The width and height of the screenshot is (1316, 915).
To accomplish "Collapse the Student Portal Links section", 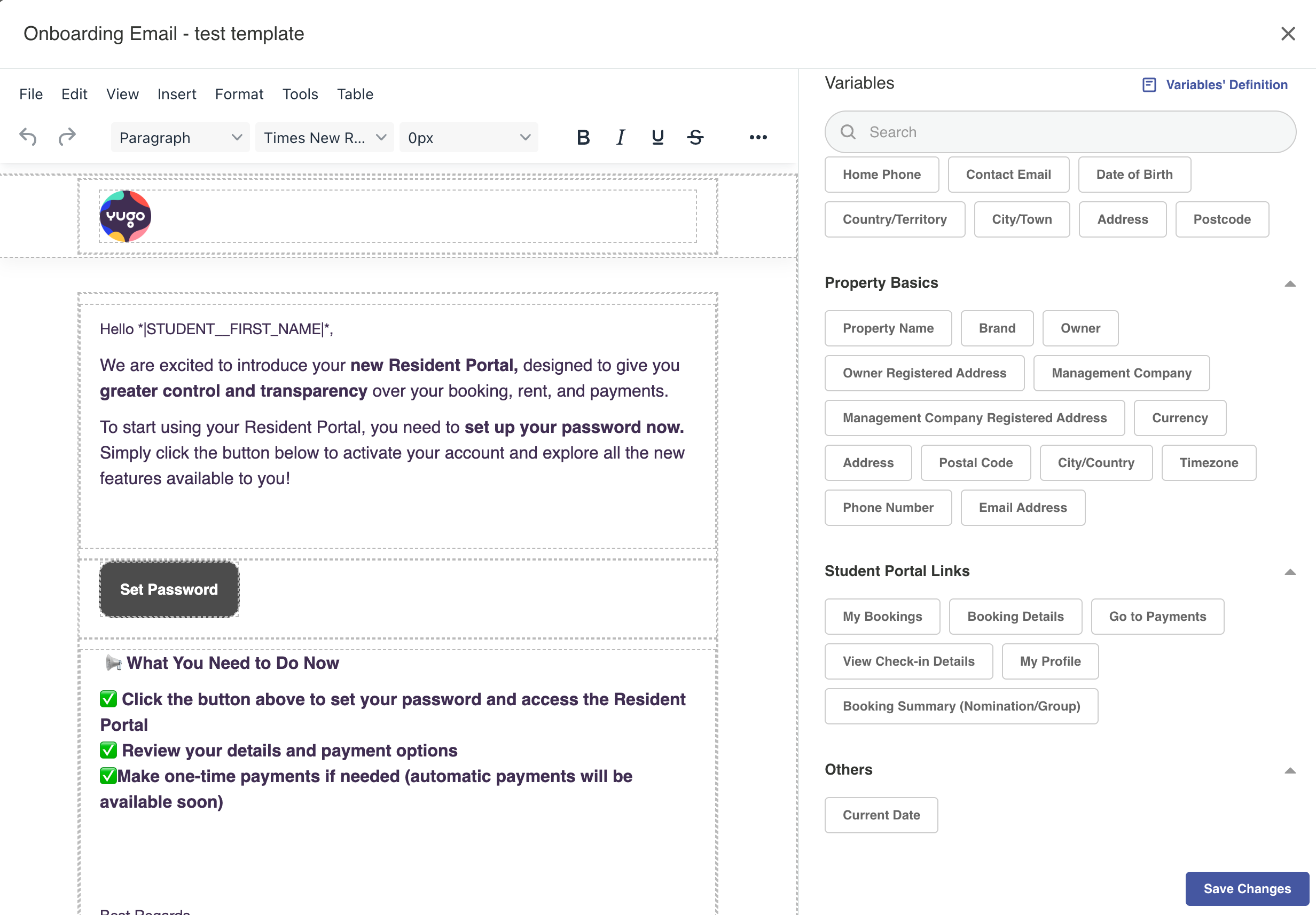I will click(1290, 572).
